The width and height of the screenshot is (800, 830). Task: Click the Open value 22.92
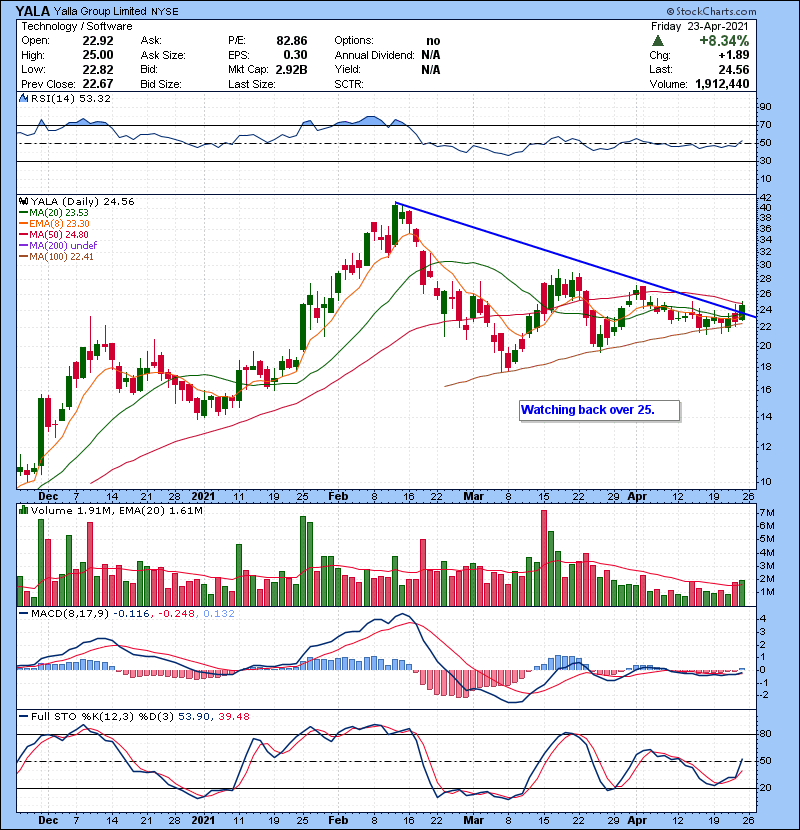point(97,41)
